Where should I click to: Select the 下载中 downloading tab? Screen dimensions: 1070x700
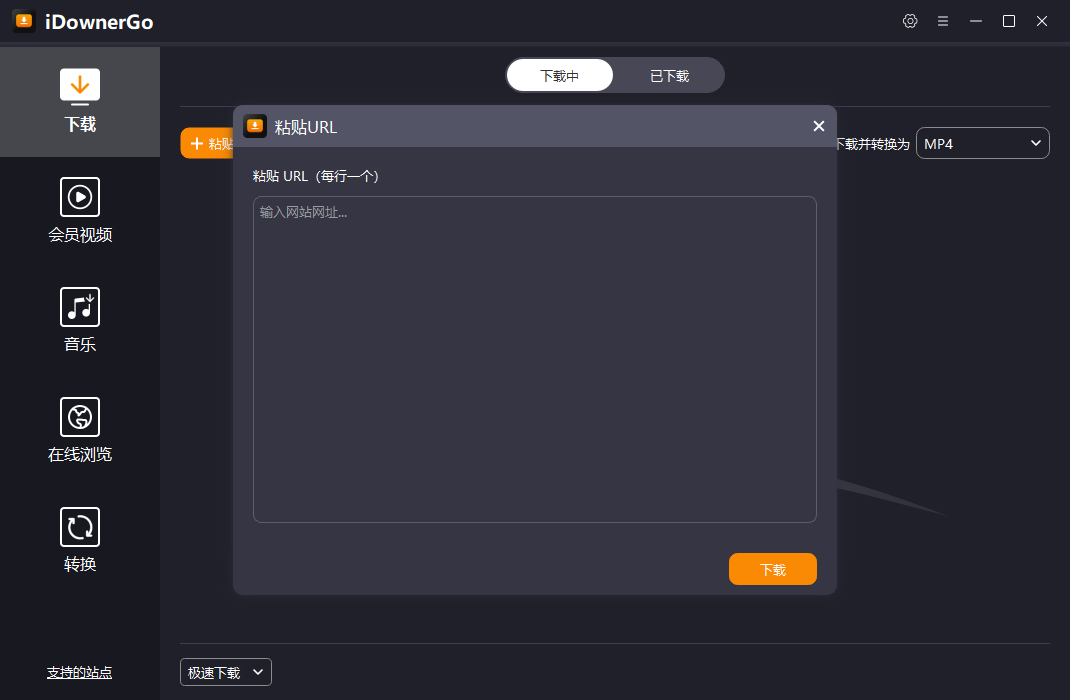560,74
